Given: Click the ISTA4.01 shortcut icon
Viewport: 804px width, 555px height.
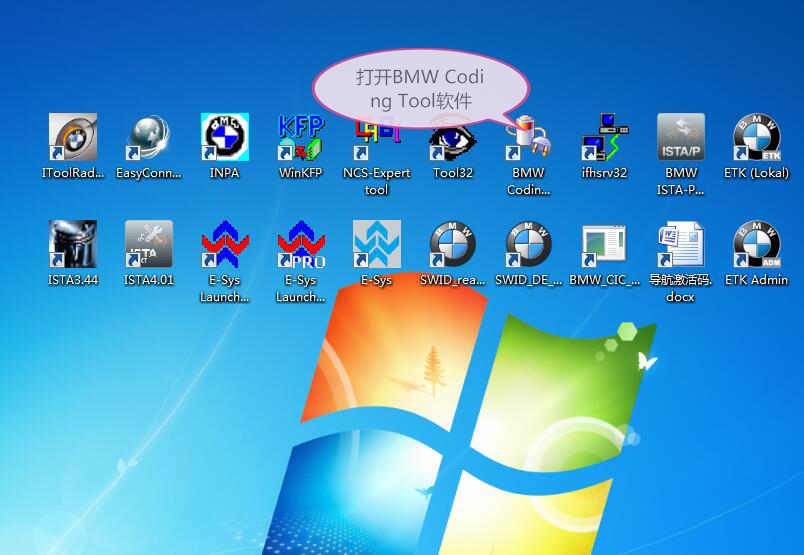Looking at the screenshot, I should tap(149, 245).
